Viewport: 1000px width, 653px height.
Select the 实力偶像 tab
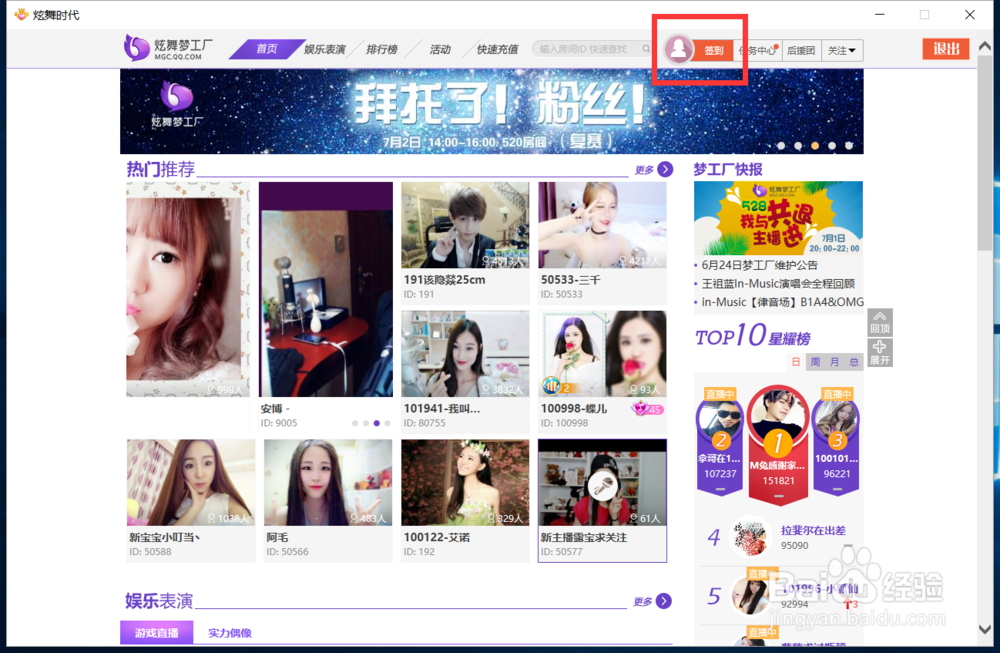(x=230, y=633)
